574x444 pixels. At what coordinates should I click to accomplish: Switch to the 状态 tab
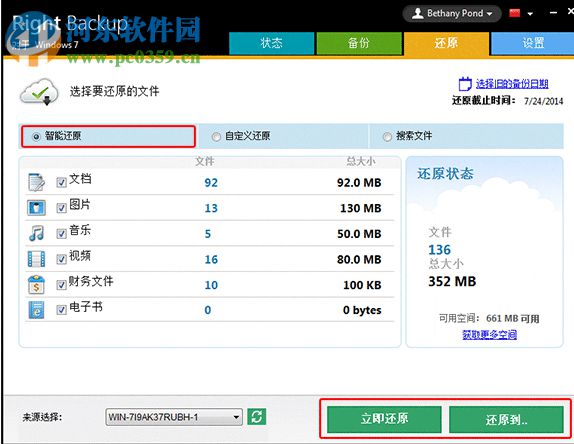(272, 43)
